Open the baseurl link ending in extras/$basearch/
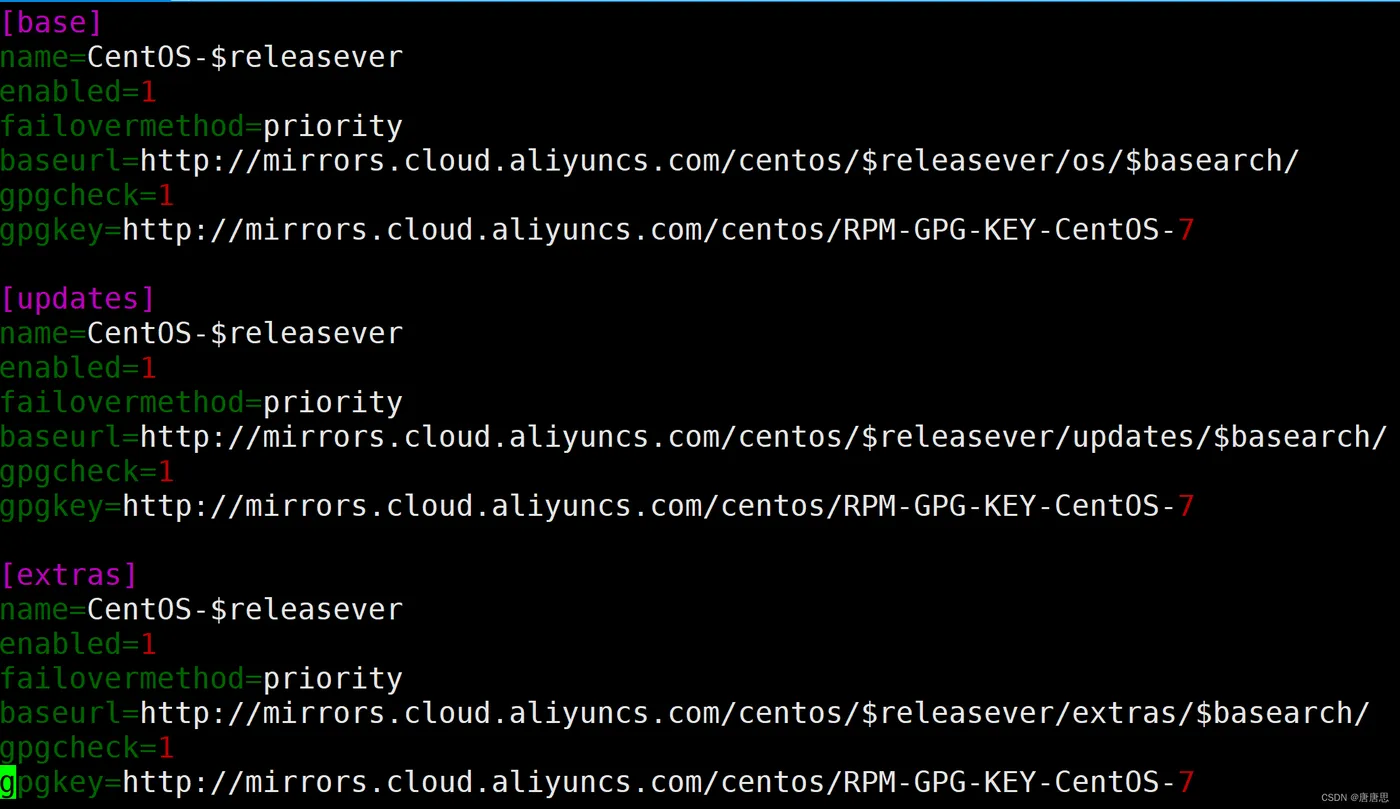Screen dimensions: 1400x809 753,713
